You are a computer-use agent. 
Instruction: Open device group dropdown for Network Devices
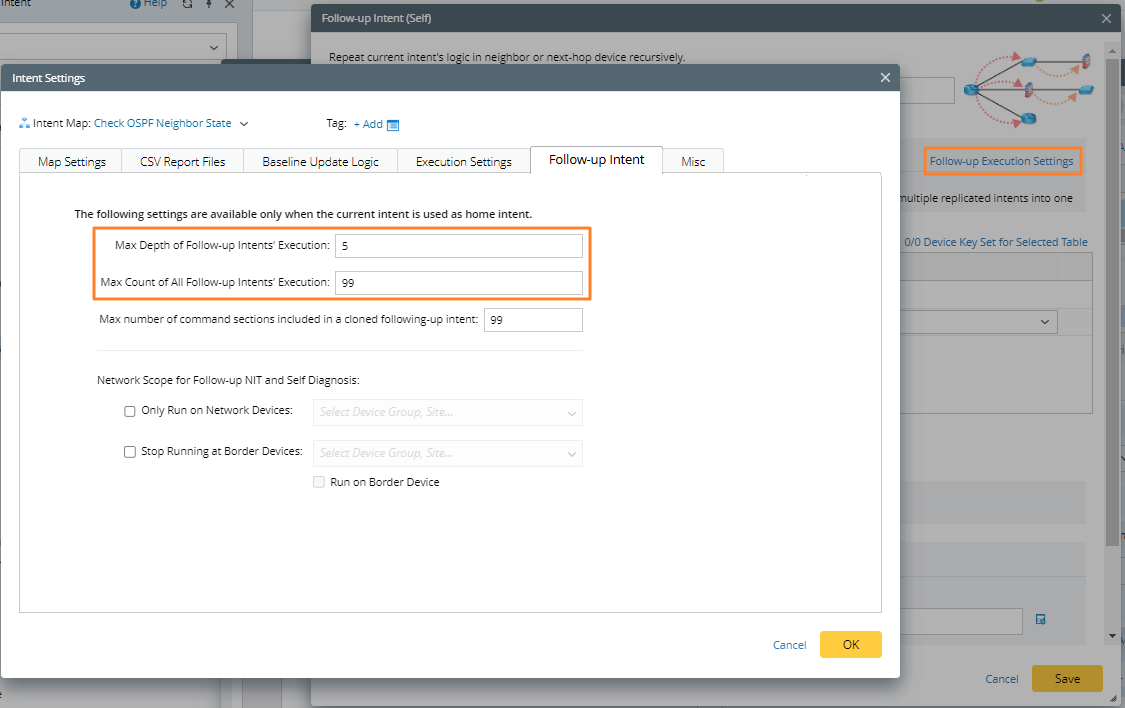click(448, 412)
